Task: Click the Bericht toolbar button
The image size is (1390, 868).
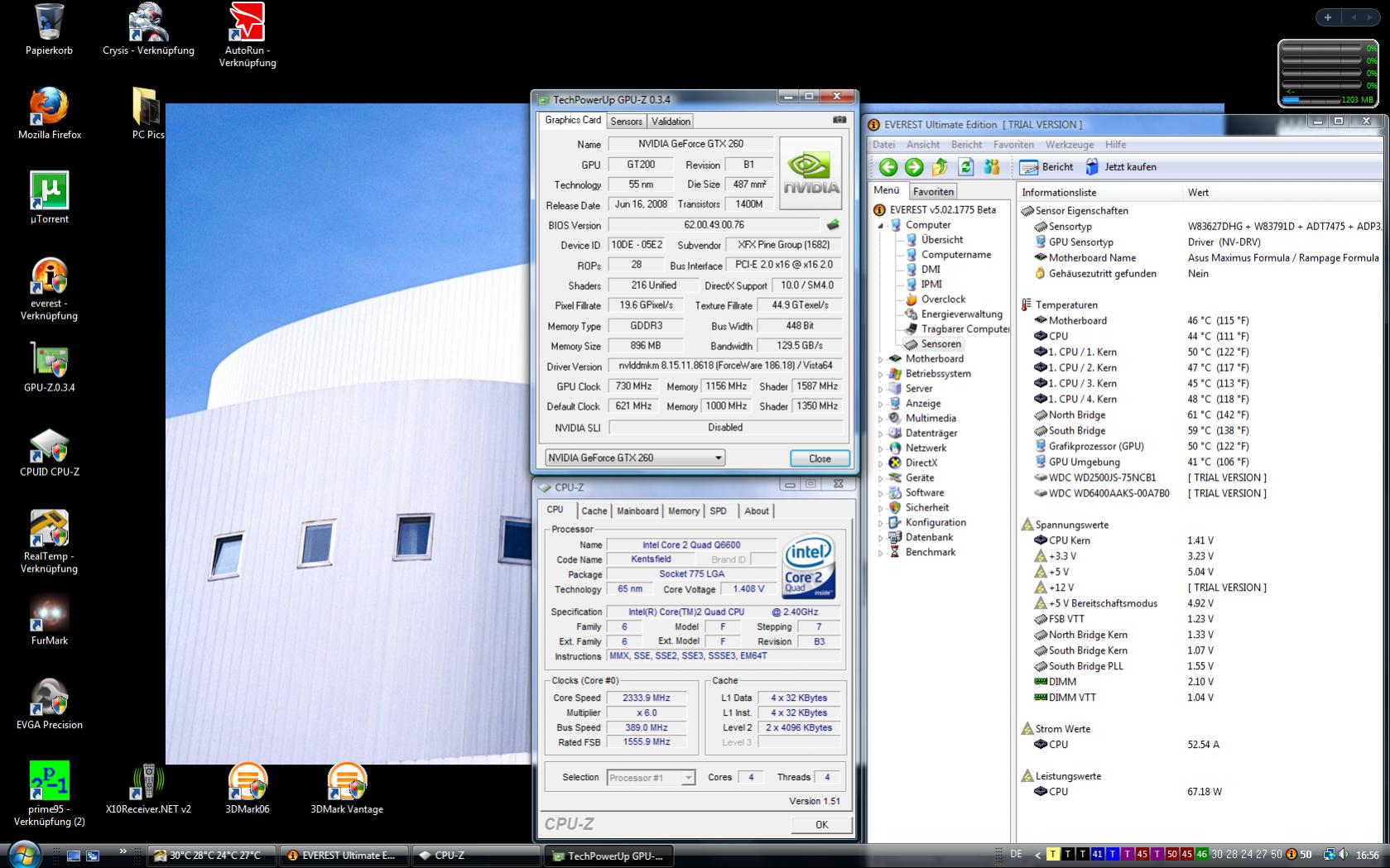Action: pos(1046,167)
